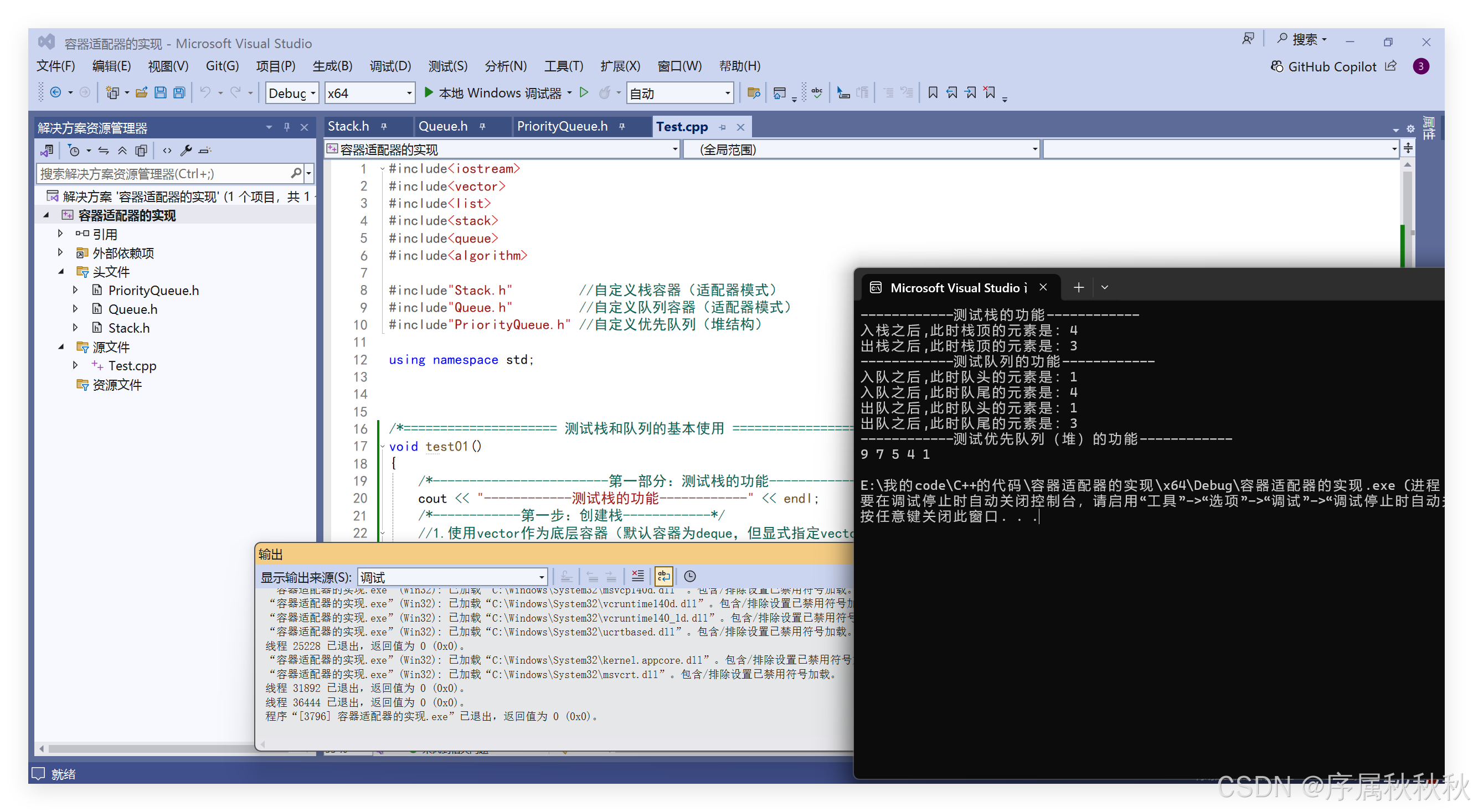
Task: Click the 本地 Windows 调试器 run button
Action: 492,92
